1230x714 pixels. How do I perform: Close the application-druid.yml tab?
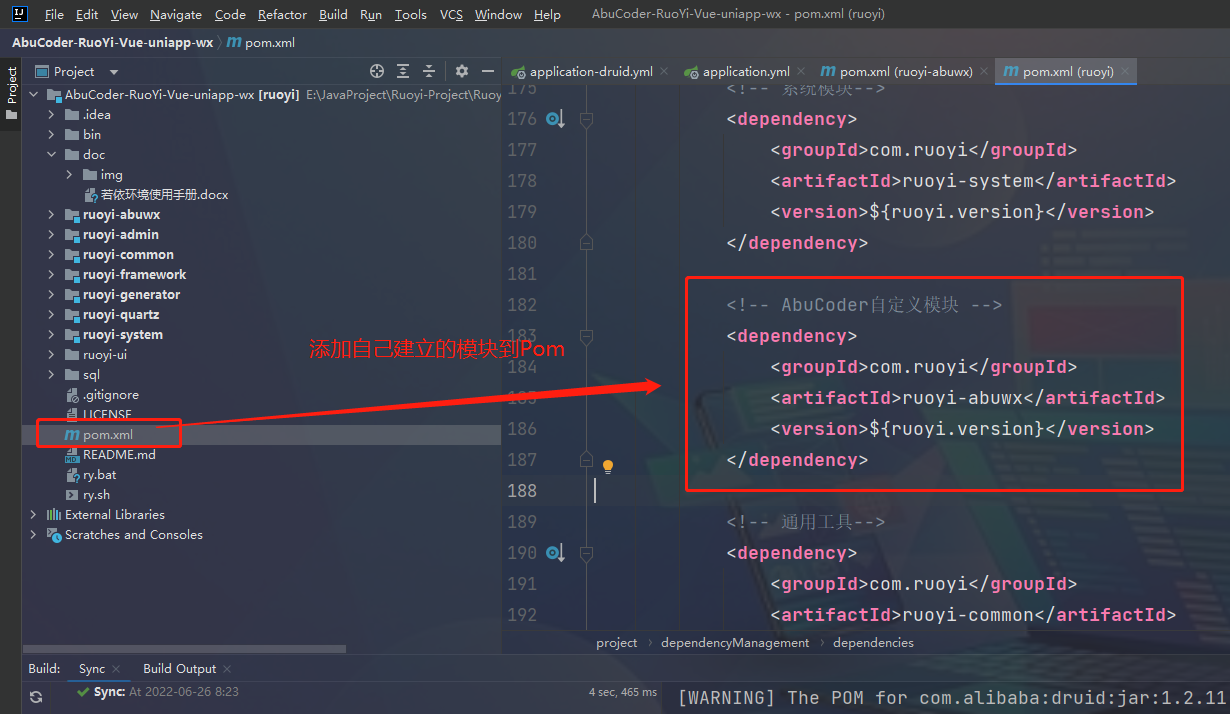(665, 72)
